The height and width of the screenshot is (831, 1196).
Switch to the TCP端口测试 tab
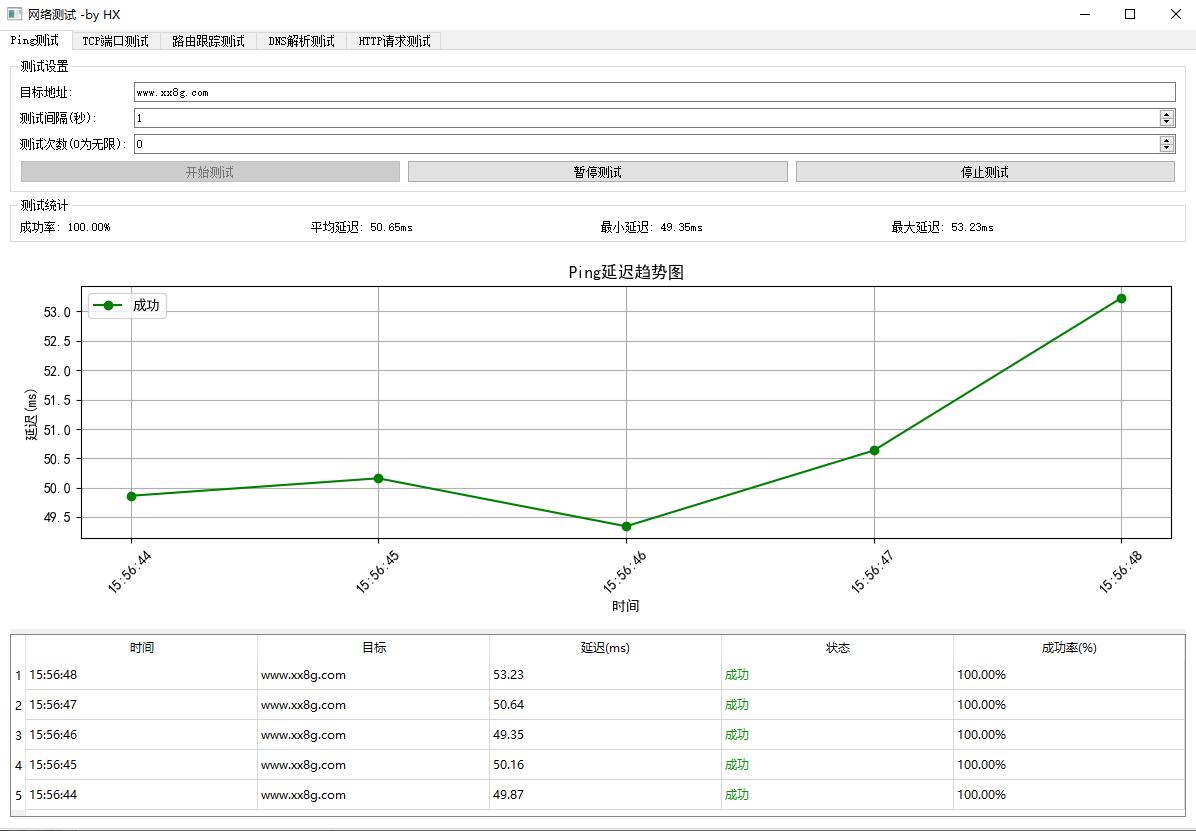click(115, 41)
